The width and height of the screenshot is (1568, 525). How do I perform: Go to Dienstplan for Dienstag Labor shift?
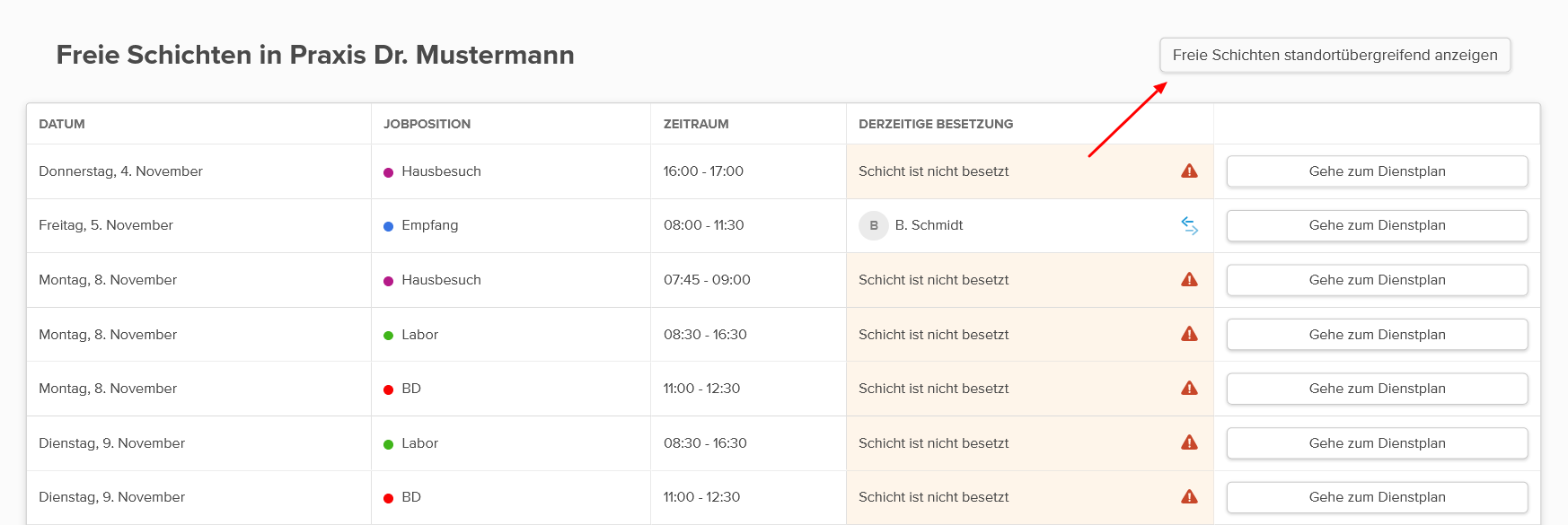[x=1377, y=443]
